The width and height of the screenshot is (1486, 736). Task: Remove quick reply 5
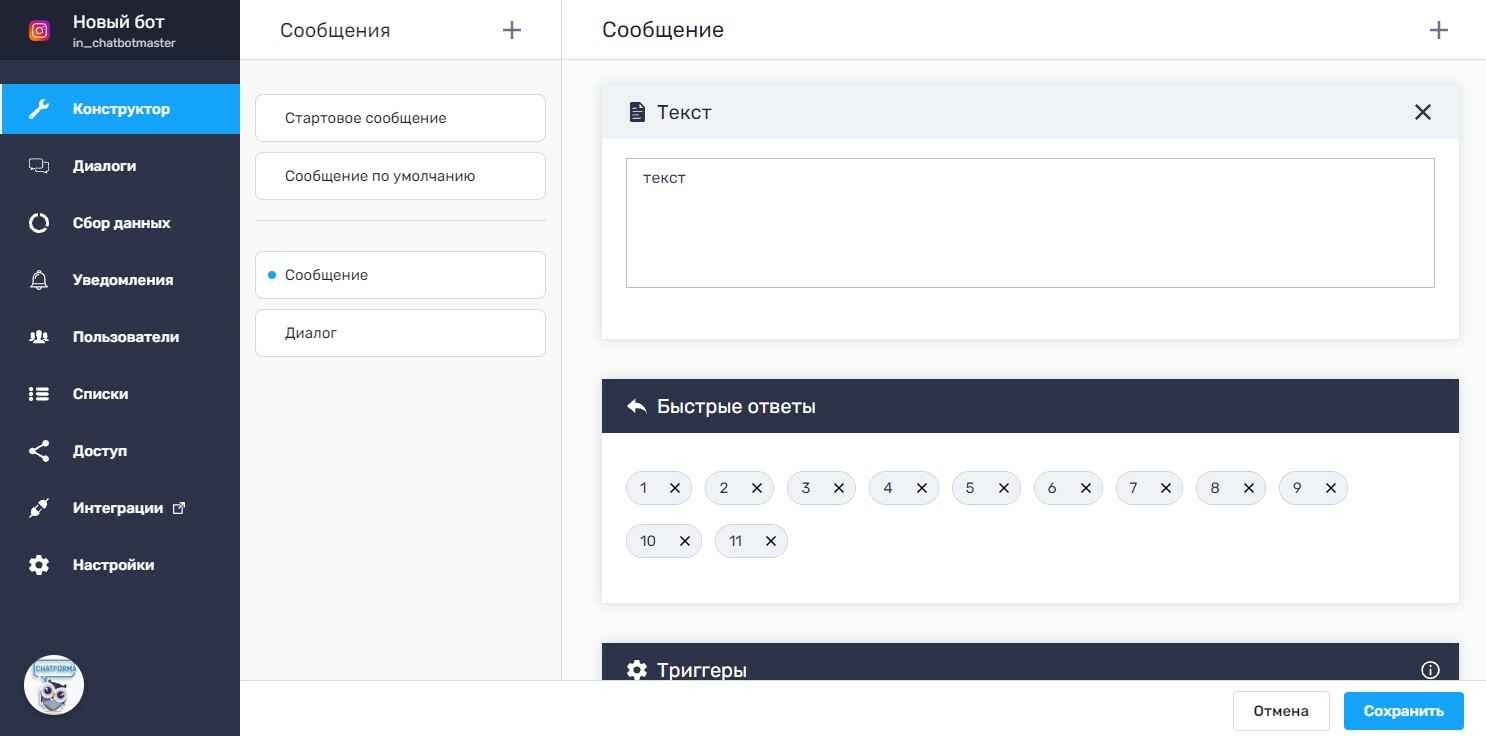click(x=1004, y=488)
